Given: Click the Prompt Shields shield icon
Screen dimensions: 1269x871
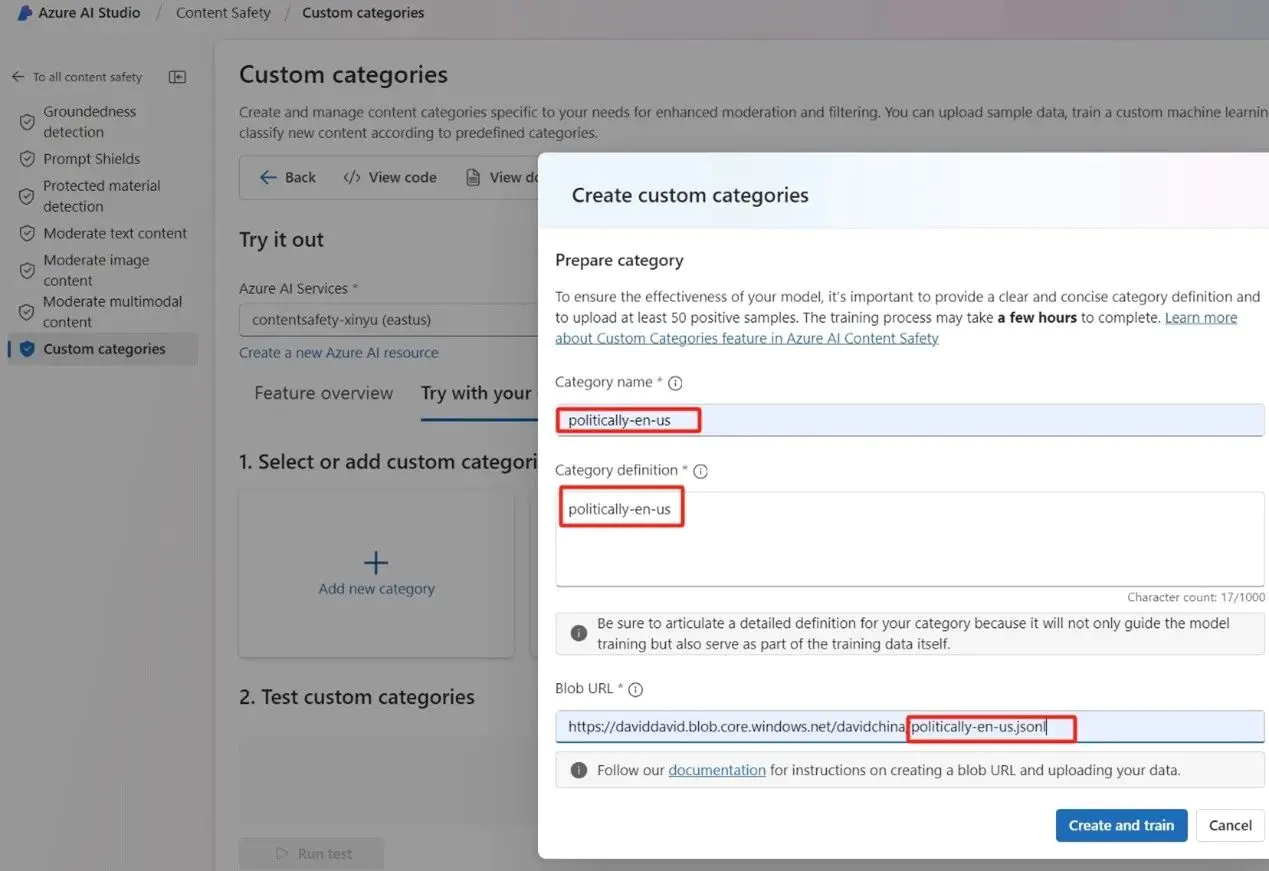Looking at the screenshot, I should click(x=27, y=159).
